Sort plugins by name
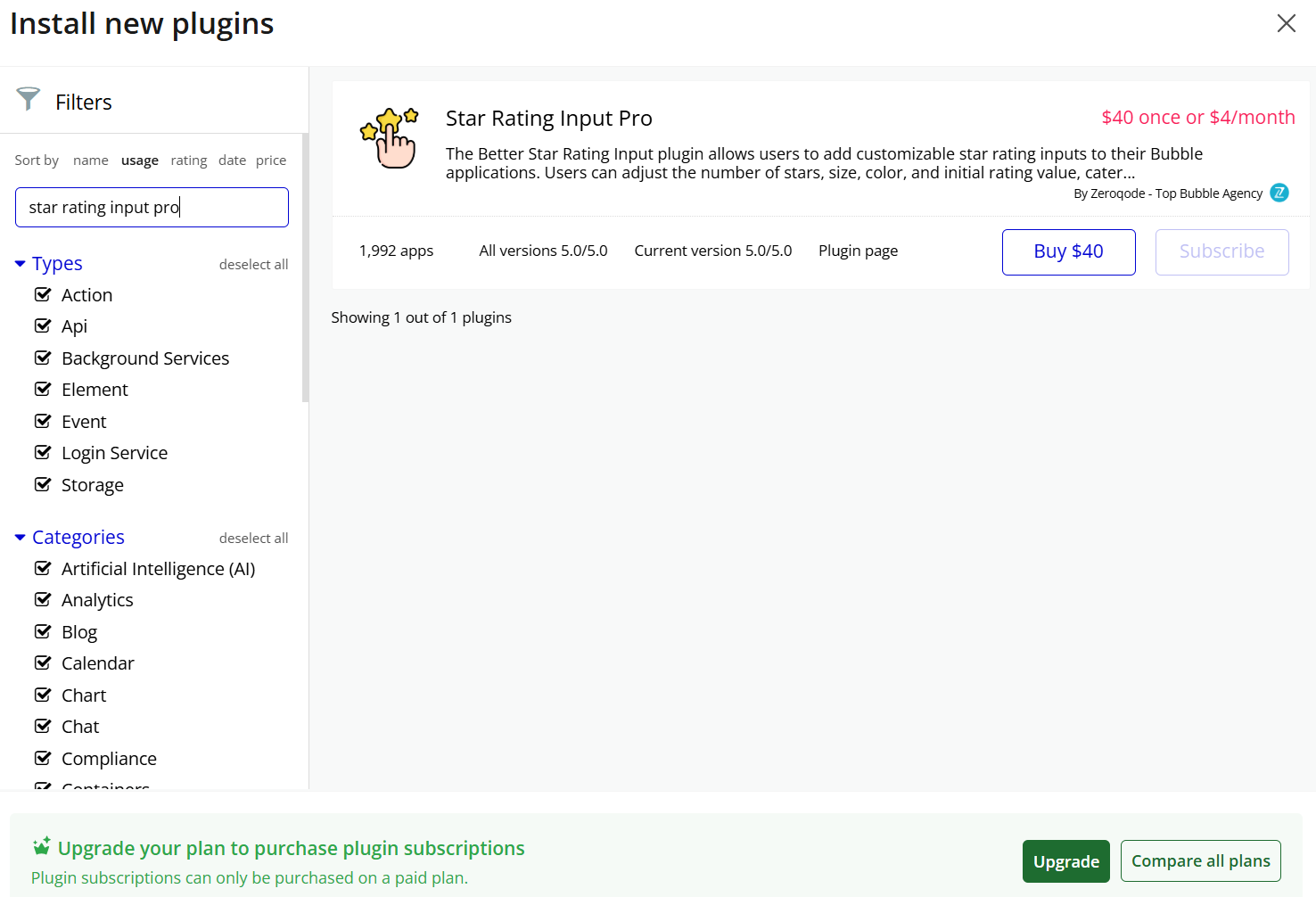This screenshot has width=1316, height=897. tap(91, 160)
